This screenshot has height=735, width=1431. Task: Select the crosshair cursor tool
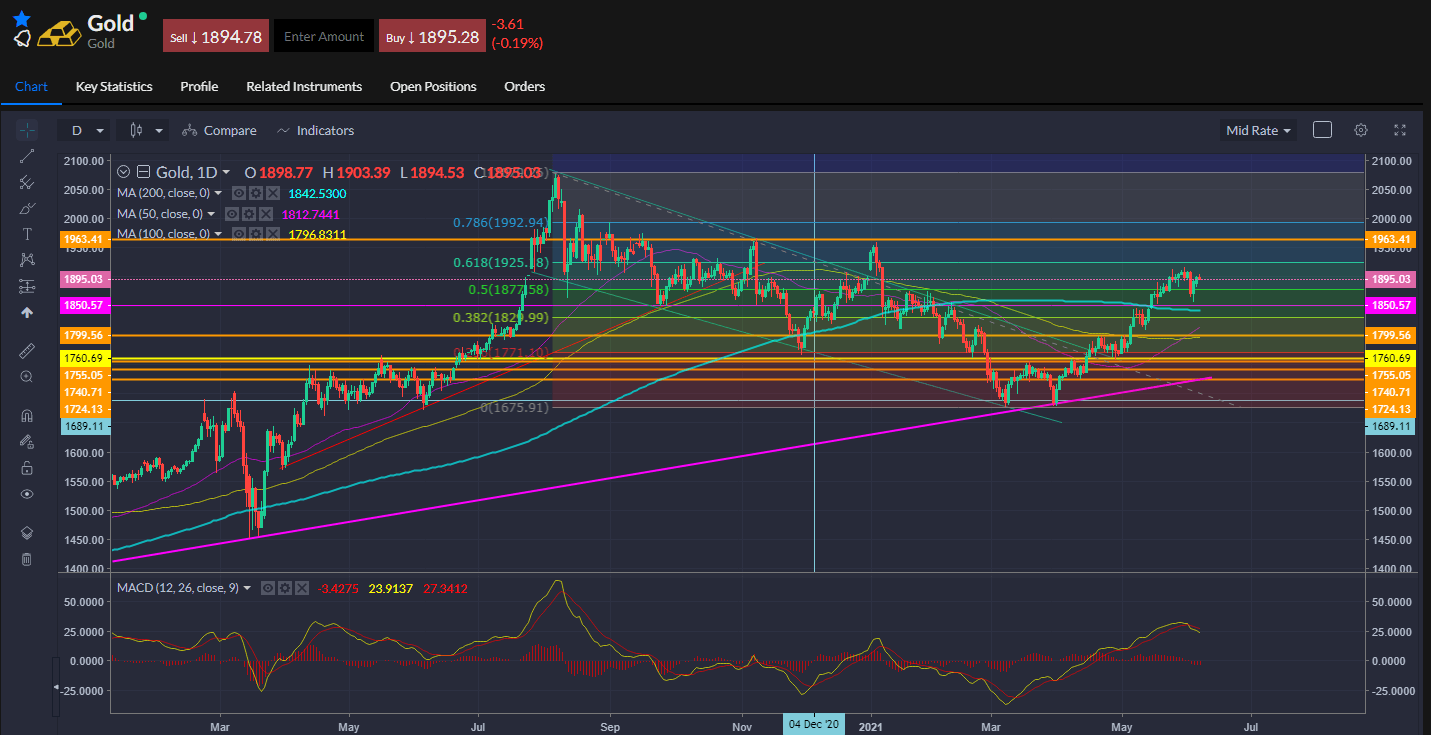pos(27,130)
